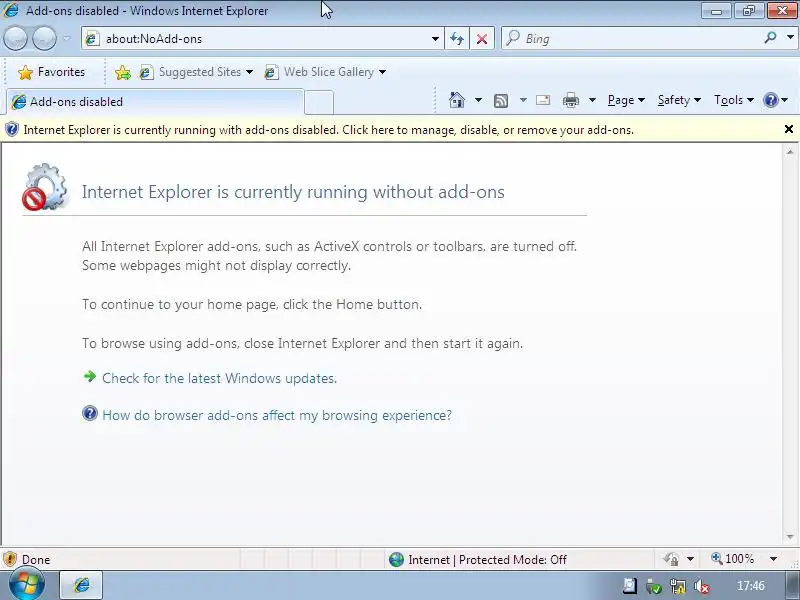The image size is (800, 600).
Task: Expand the privacy icon dropdown arrow
Action: tap(690, 559)
